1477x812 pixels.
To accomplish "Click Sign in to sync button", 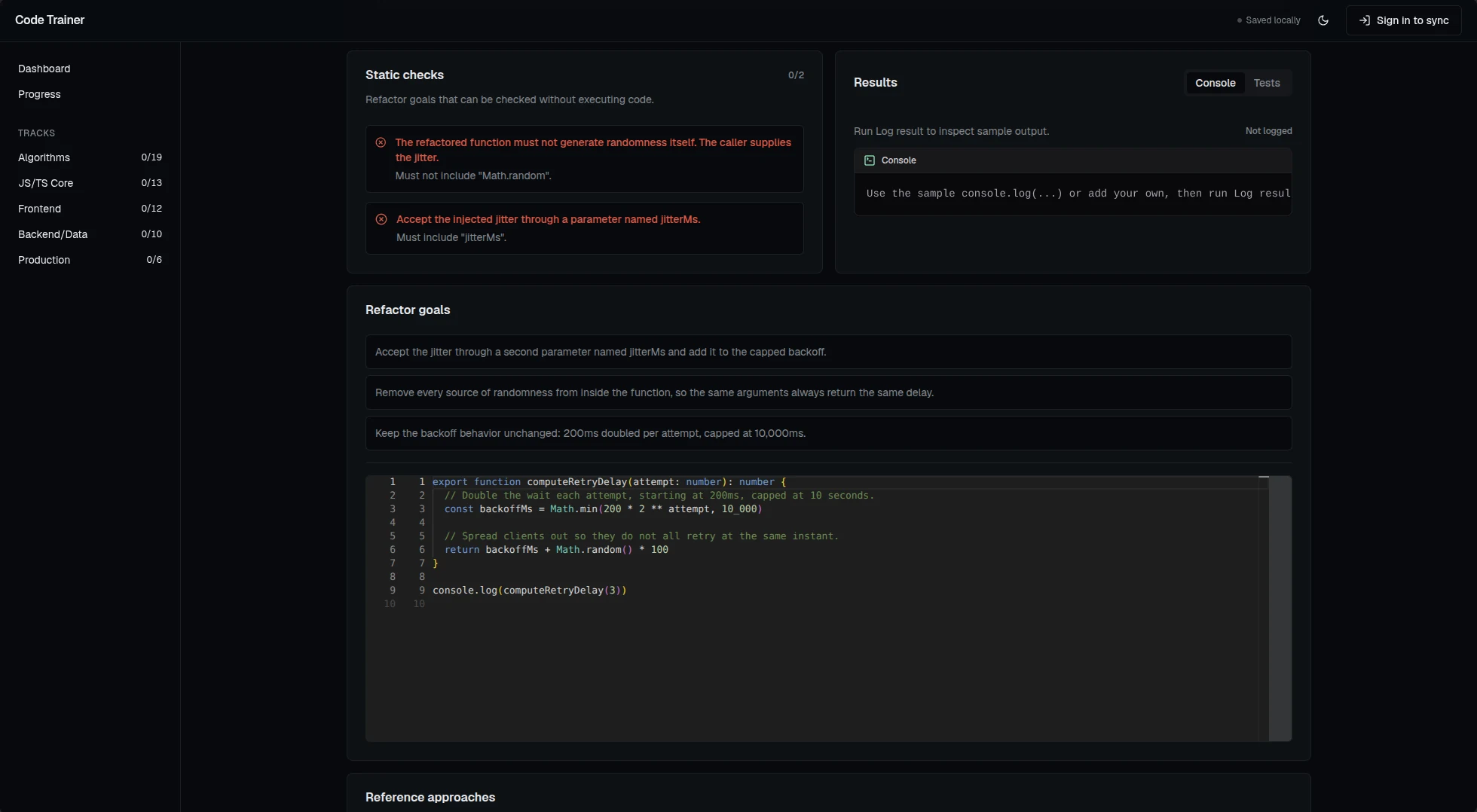I will 1403,20.
